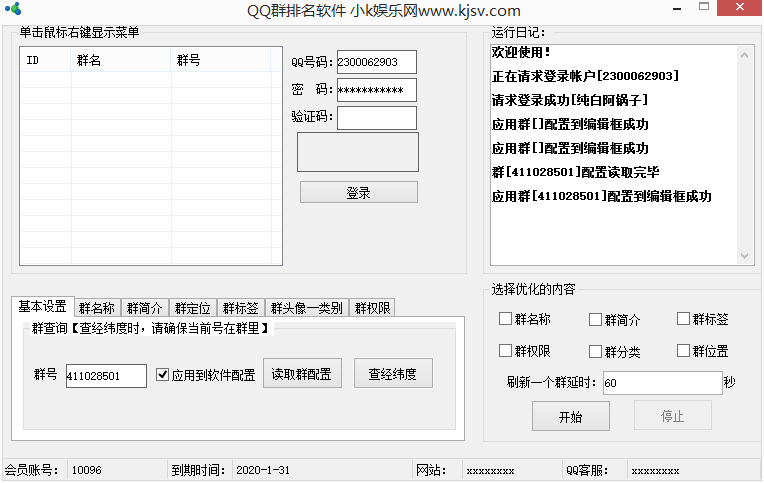Image resolution: width=764 pixels, height=483 pixels.
Task: Click the 会员账号 status label
Action: [32, 470]
